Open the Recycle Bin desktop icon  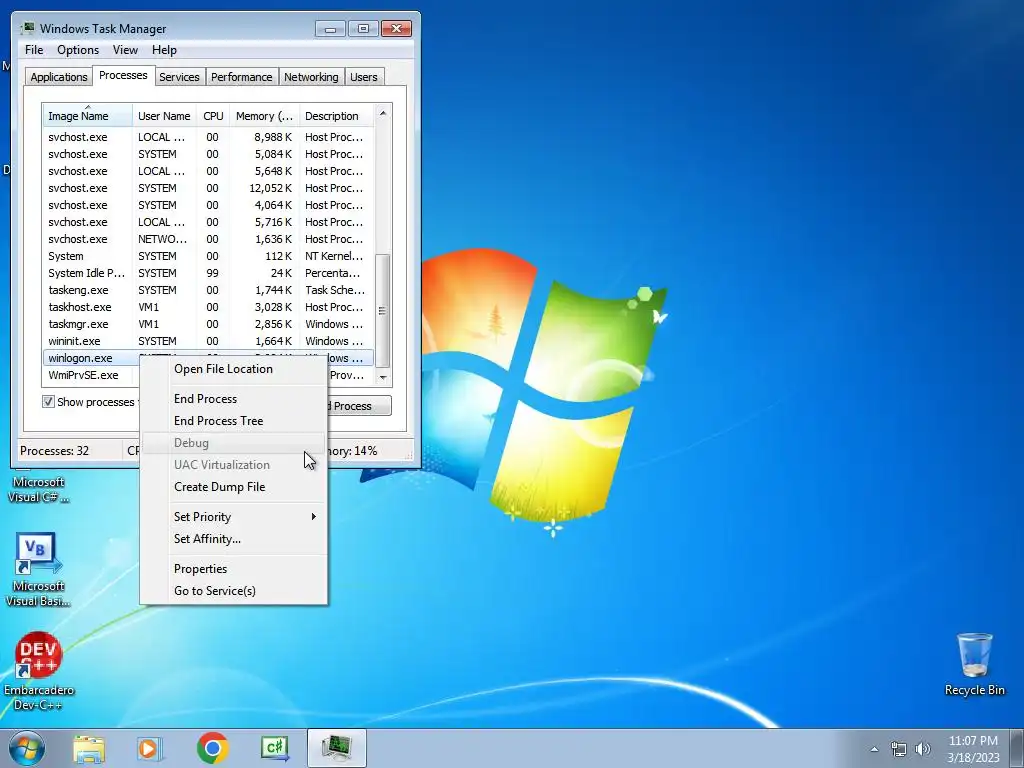[974, 664]
